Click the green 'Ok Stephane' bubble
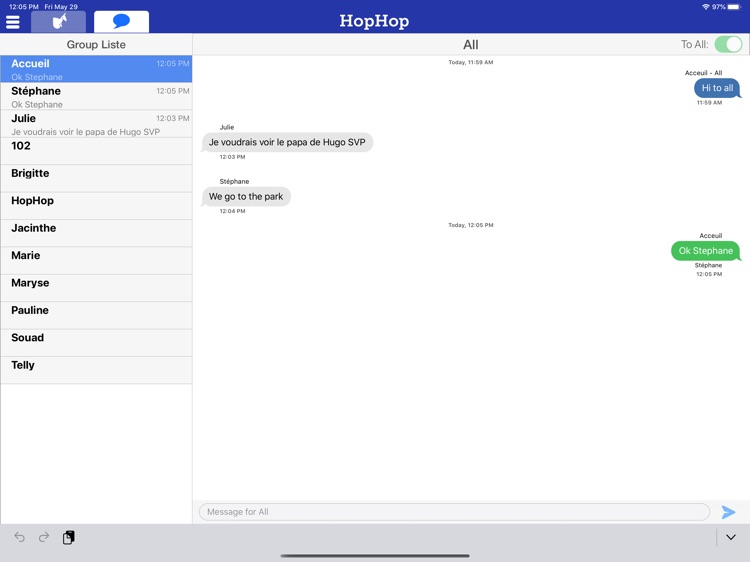The width and height of the screenshot is (750, 562). point(706,251)
